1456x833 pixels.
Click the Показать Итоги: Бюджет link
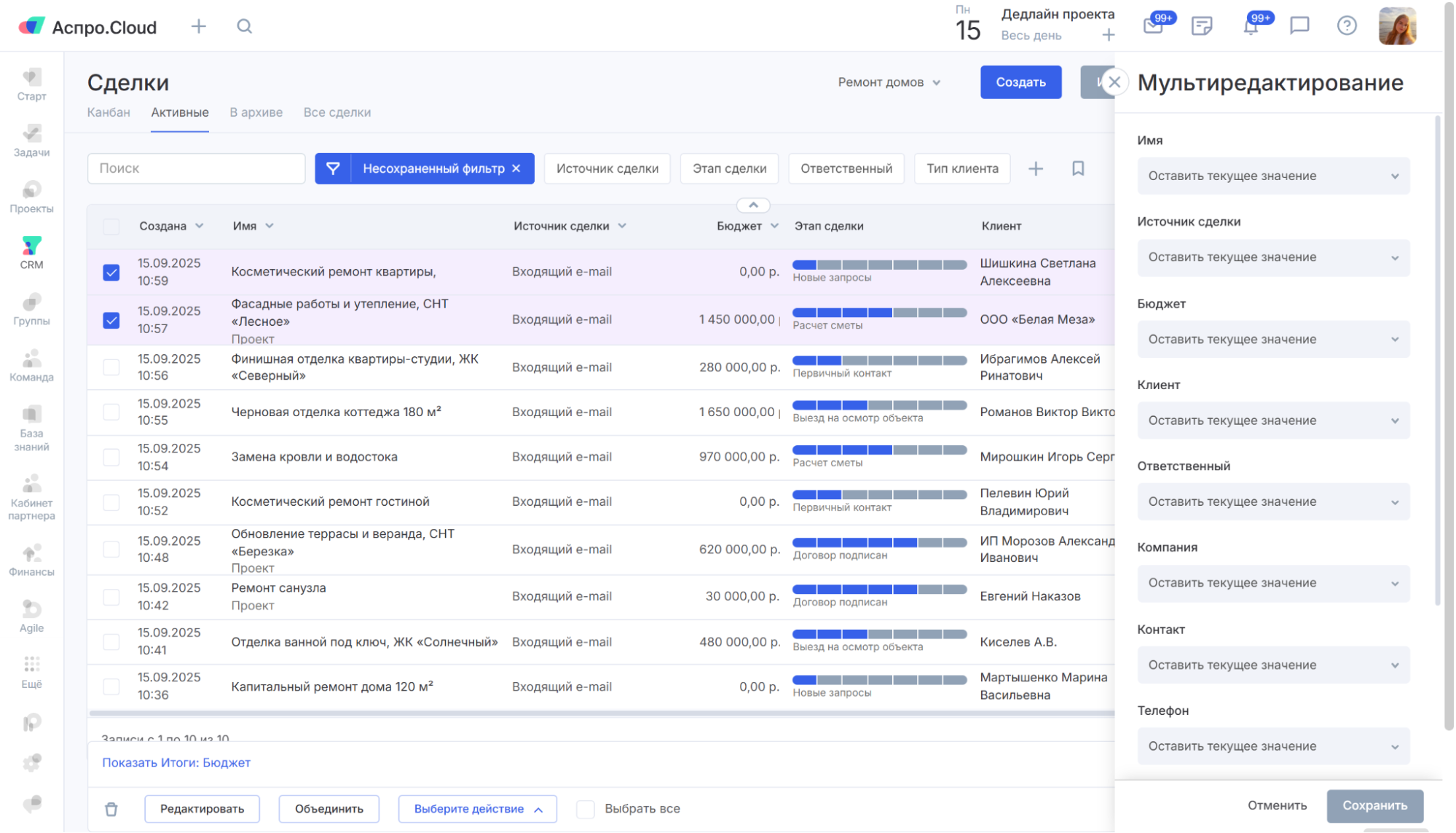tap(176, 762)
